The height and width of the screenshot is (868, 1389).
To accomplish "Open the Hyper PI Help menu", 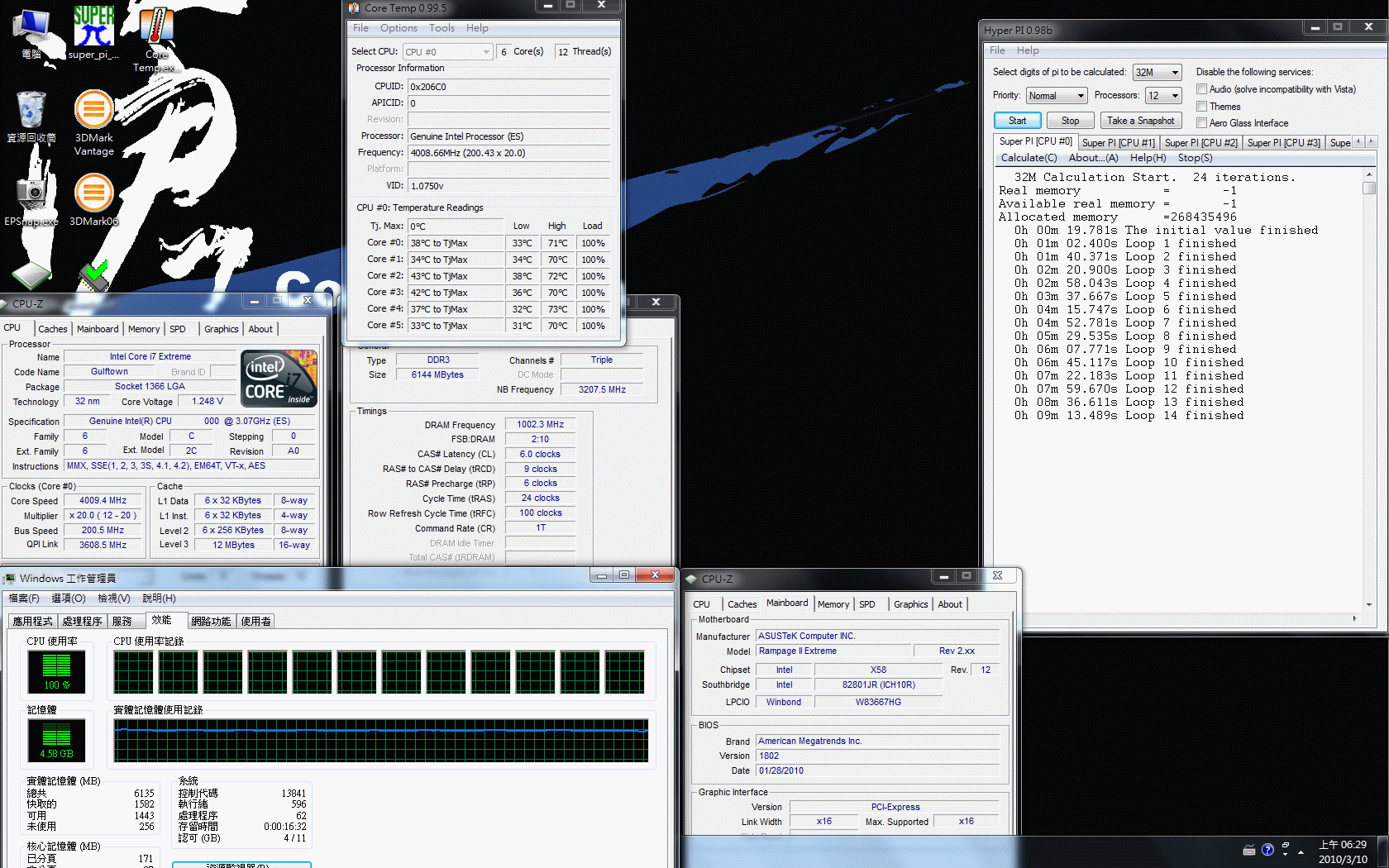I will 1028,50.
